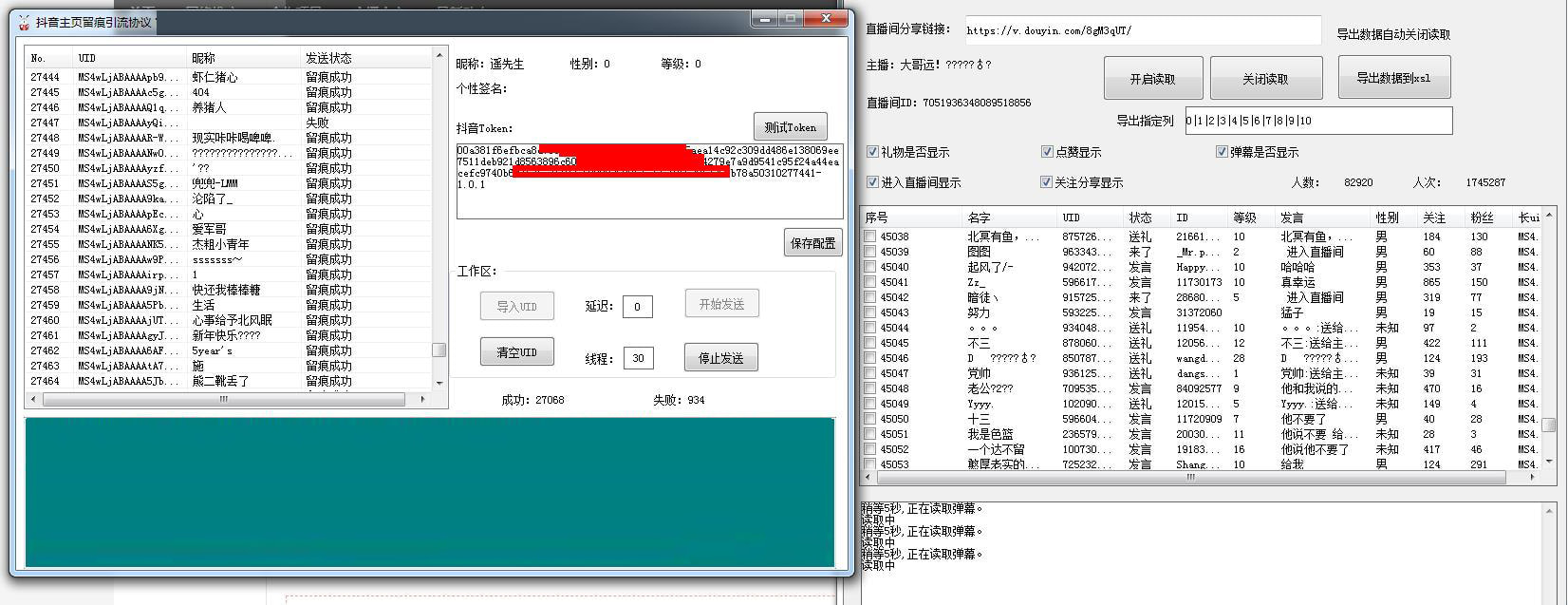Screen dimensions: 1568x605
Task: Click inside the 抖音Token text area
Action: (x=649, y=180)
